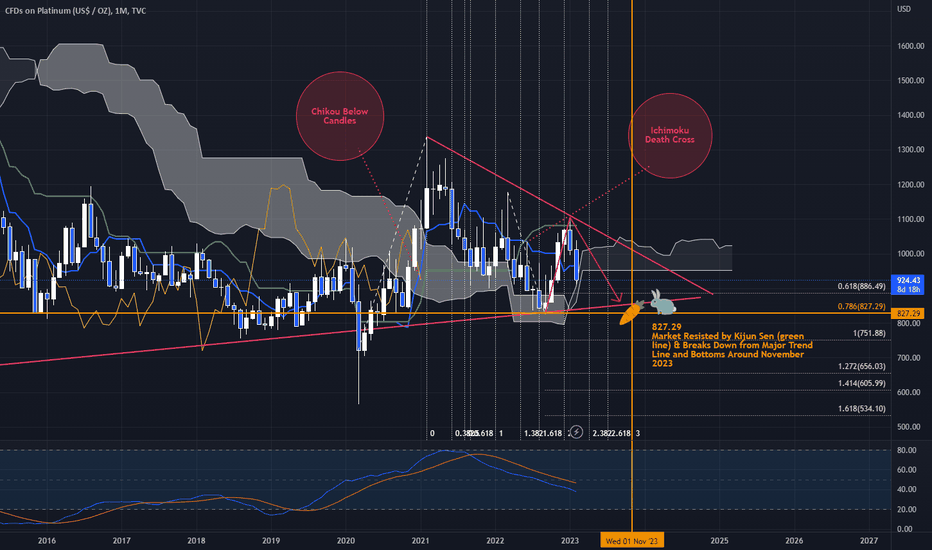Click the orange annotation text about Kijun Sen
This screenshot has height=550, width=932.
[732, 345]
